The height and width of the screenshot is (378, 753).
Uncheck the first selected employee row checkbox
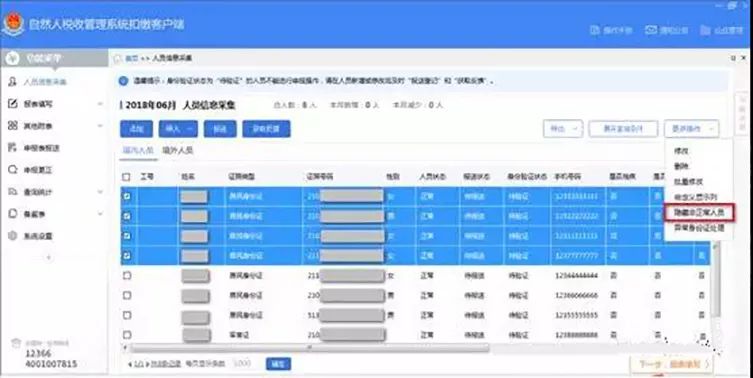(127, 196)
